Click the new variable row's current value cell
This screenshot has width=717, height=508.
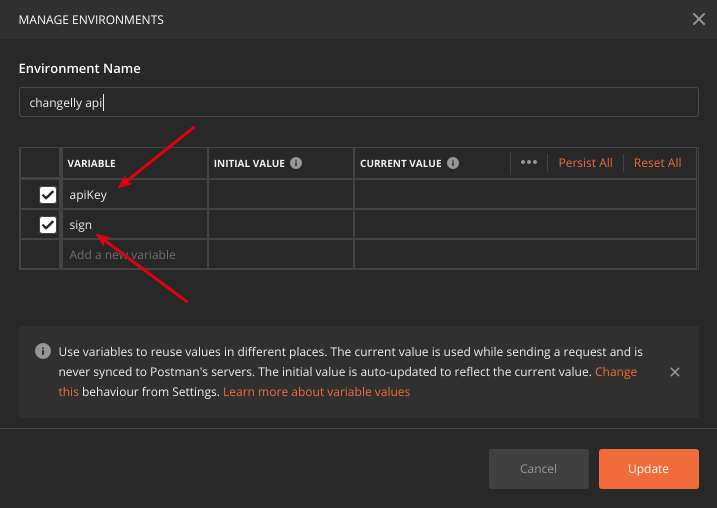[x=525, y=255]
